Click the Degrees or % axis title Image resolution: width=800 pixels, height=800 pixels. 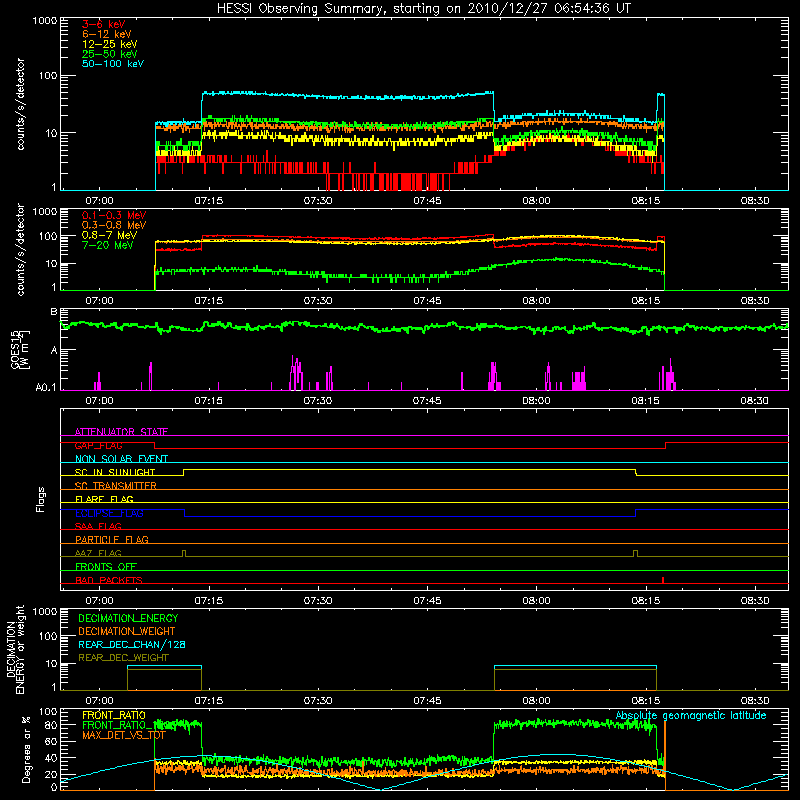(x=26, y=749)
